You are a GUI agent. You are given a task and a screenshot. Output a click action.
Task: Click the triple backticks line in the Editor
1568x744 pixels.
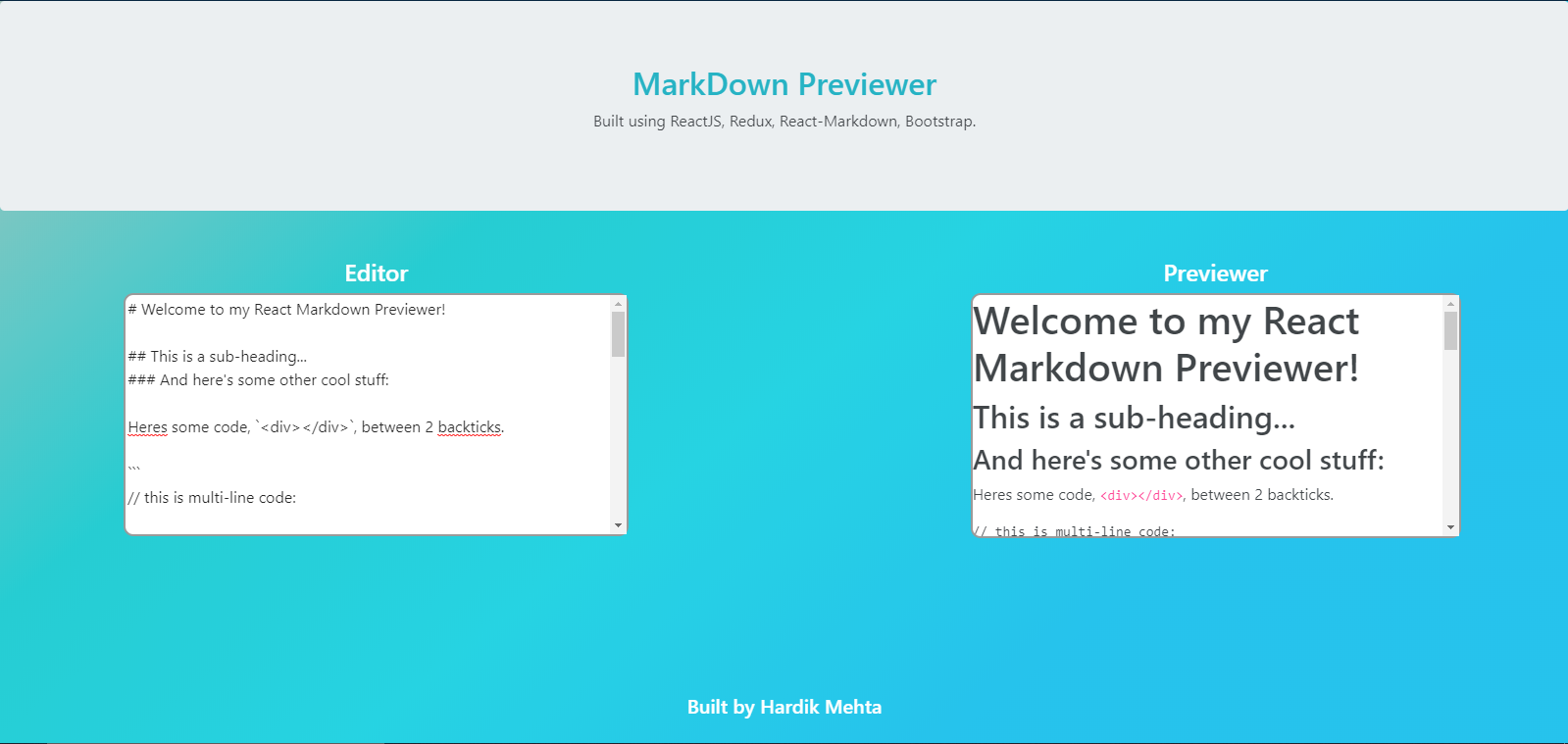click(x=134, y=470)
